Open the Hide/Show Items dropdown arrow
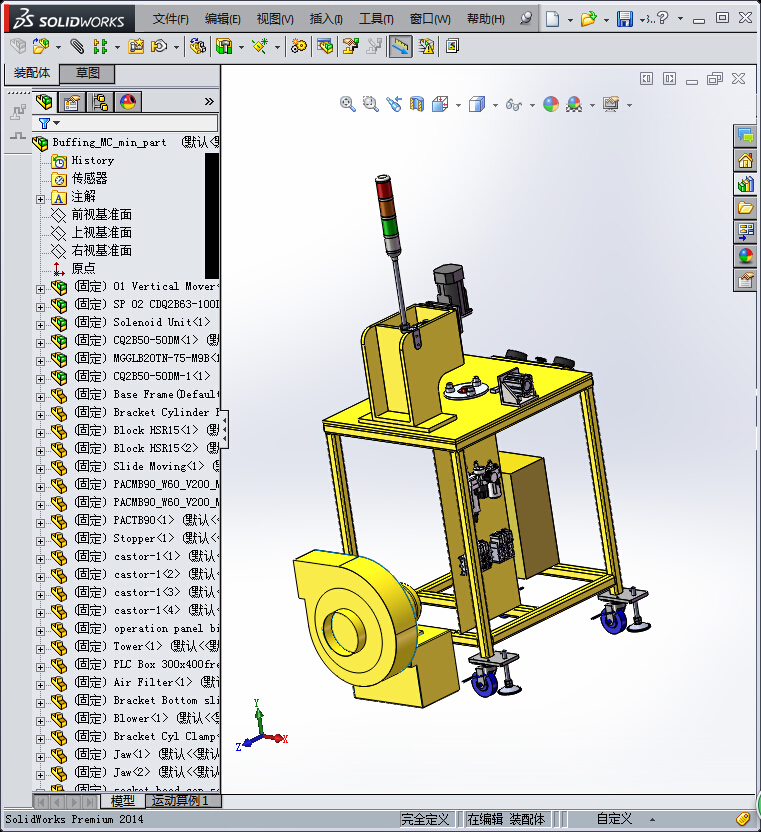This screenshot has height=832, width=761. pyautogui.click(x=532, y=106)
